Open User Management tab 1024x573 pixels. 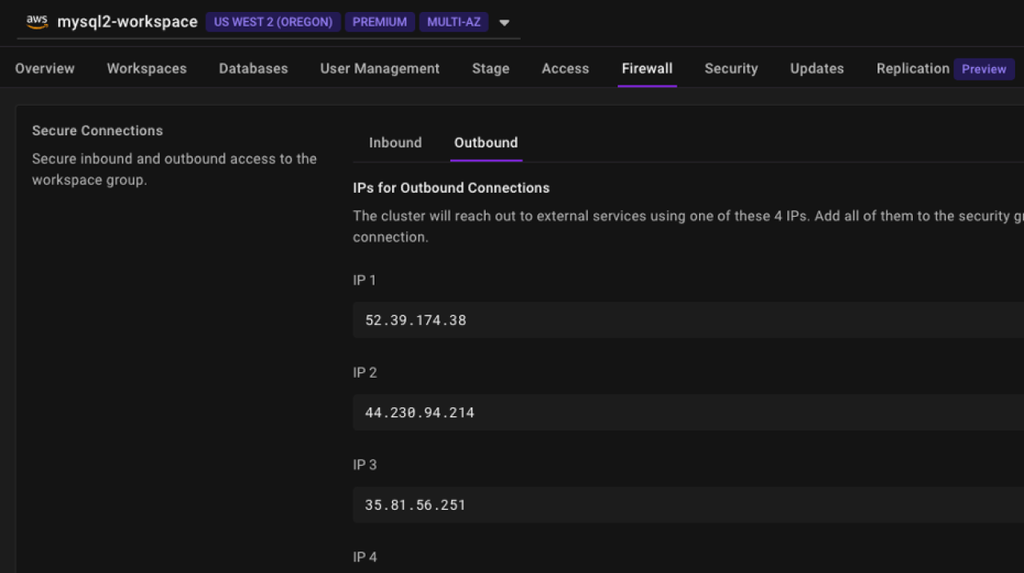click(x=380, y=69)
